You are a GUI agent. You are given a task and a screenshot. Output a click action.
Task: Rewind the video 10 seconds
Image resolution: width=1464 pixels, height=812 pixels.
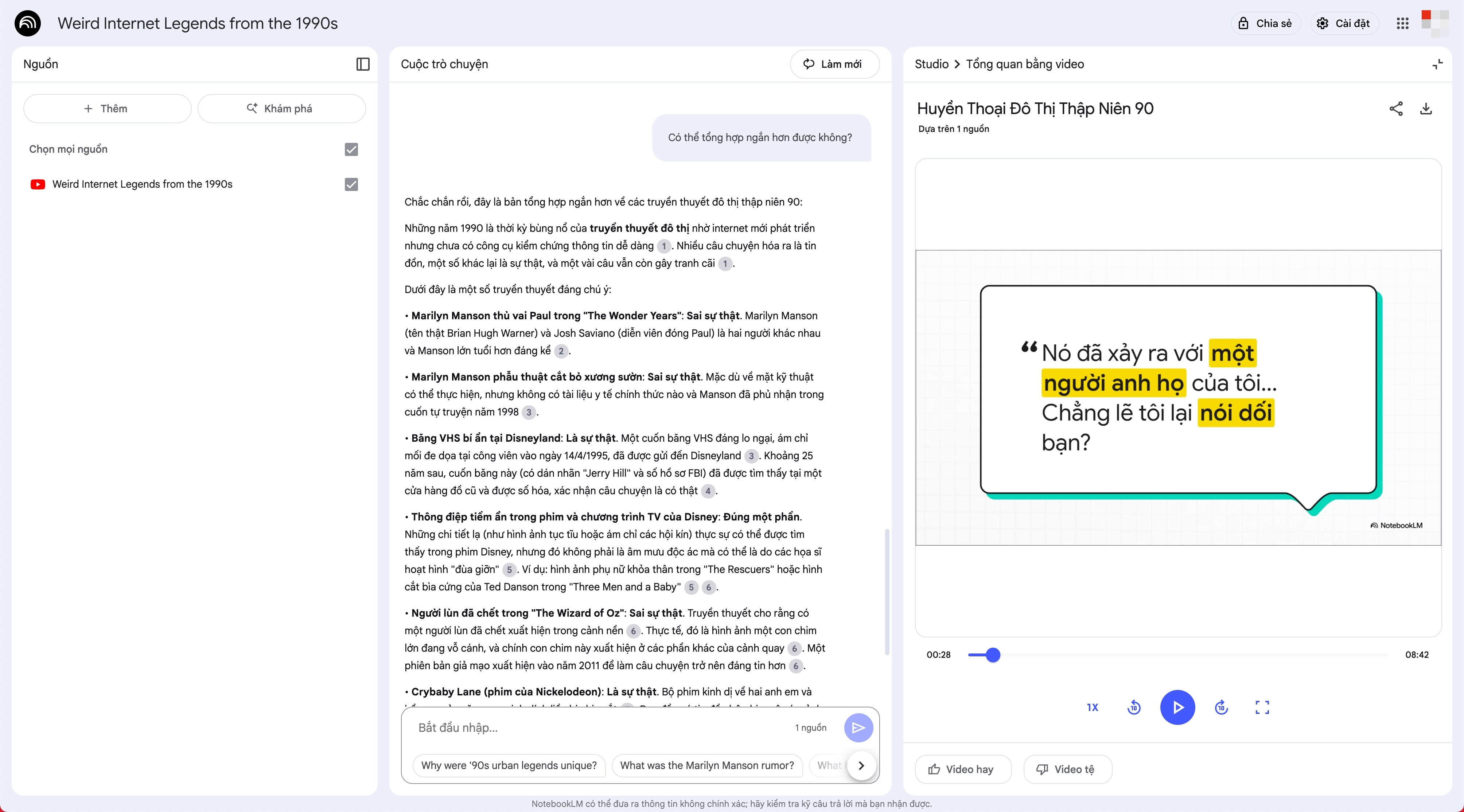[x=1134, y=707]
